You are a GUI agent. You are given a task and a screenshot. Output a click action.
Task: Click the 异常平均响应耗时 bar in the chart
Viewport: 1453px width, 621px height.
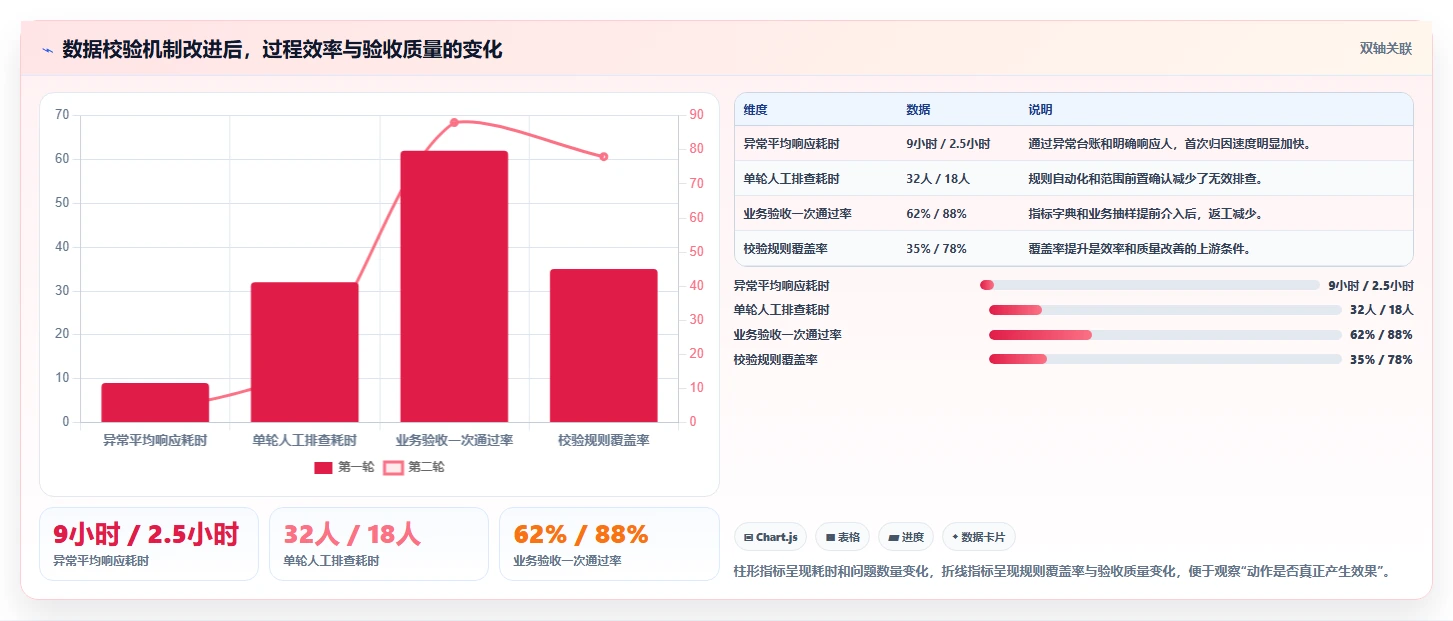pyautogui.click(x=155, y=402)
